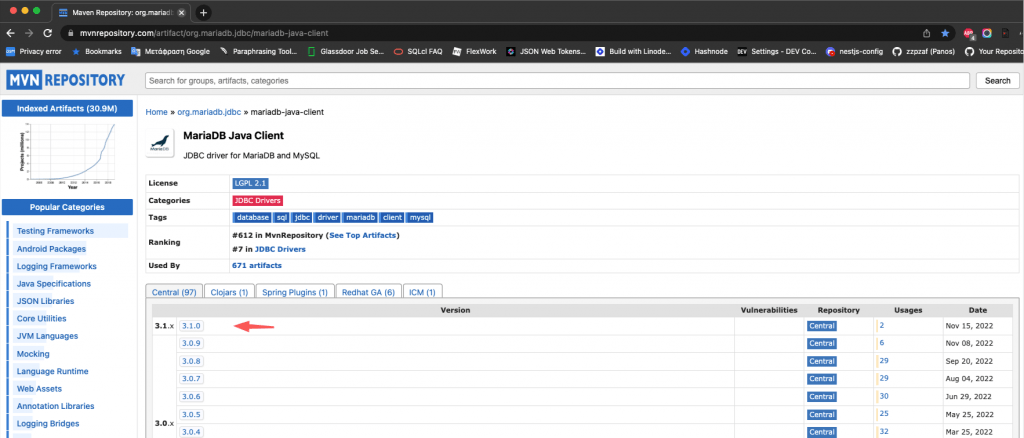
Task: Open the Hashnode bookmark
Action: (x=704, y=51)
